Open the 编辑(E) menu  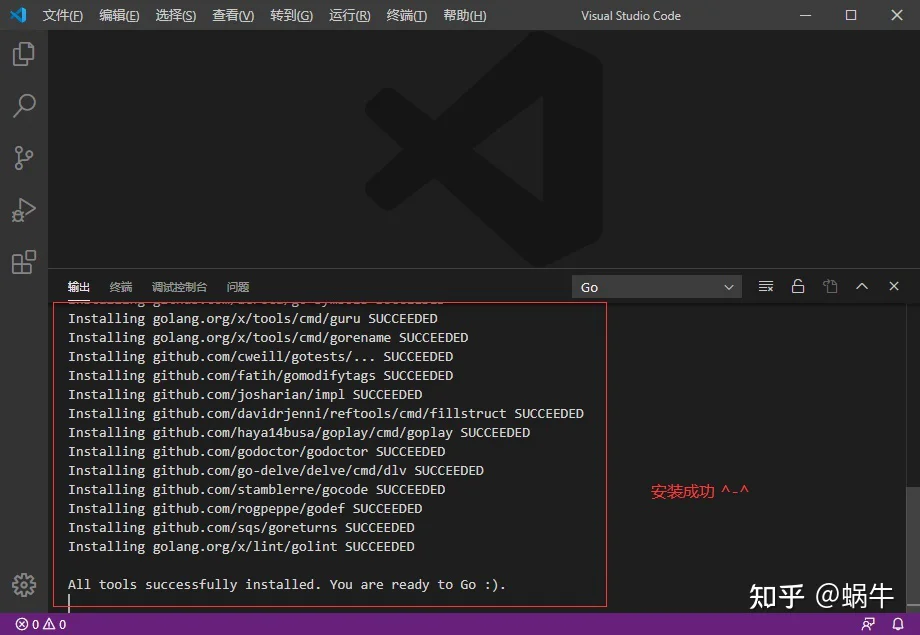point(119,15)
